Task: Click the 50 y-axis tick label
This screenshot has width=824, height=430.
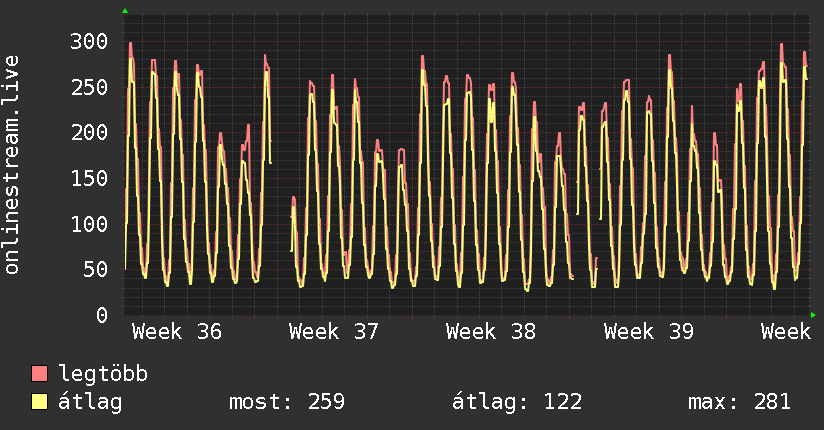Action: coord(96,270)
